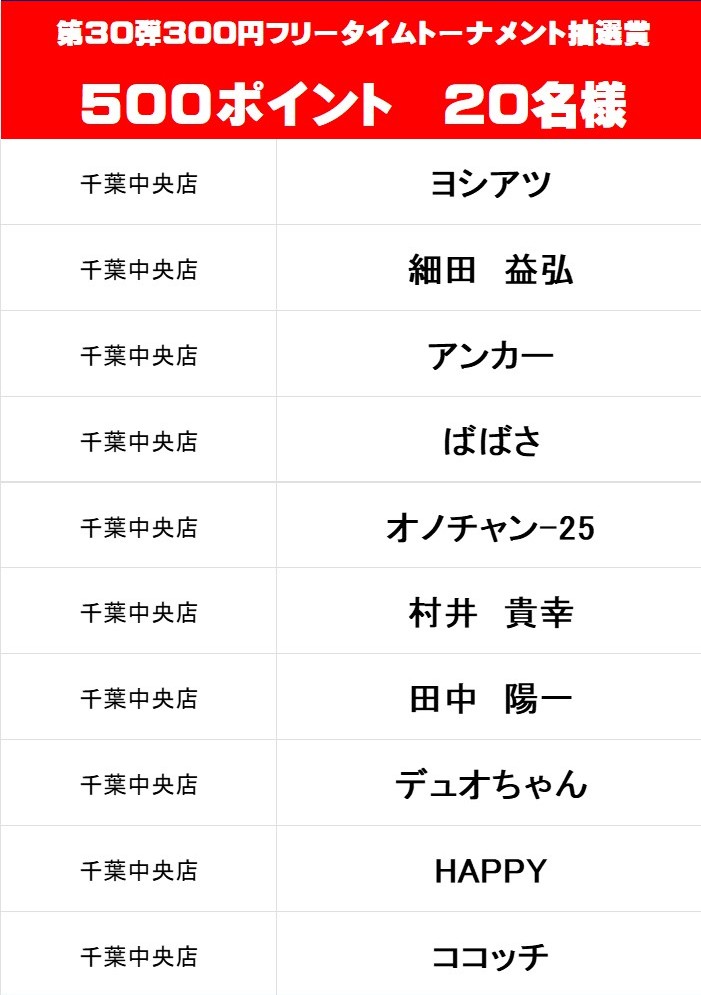Image resolution: width=701 pixels, height=995 pixels.
Task: Select the 'デュオちゃん' name cell
Action: (x=490, y=785)
